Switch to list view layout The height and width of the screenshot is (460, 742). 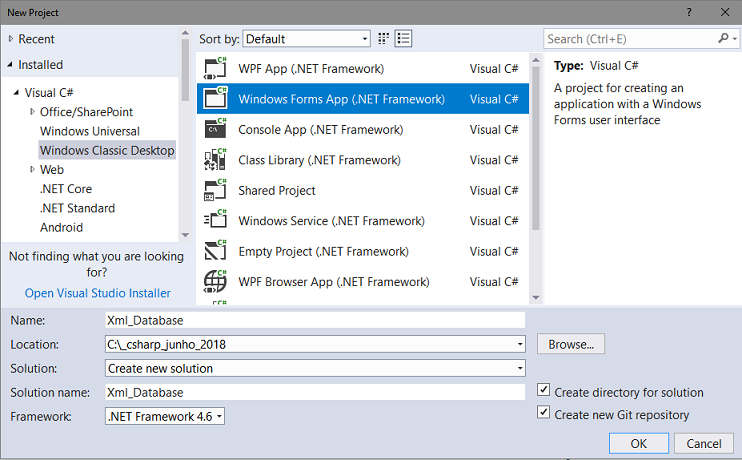(404, 39)
